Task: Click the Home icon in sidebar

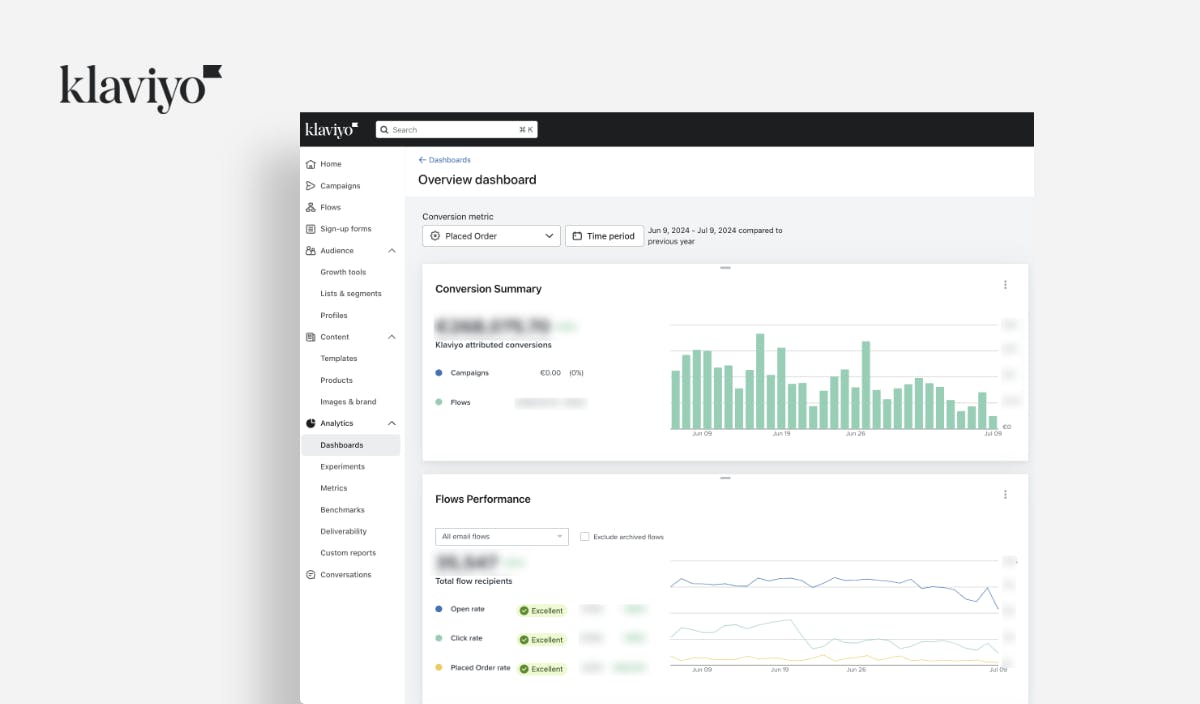Action: 311,164
